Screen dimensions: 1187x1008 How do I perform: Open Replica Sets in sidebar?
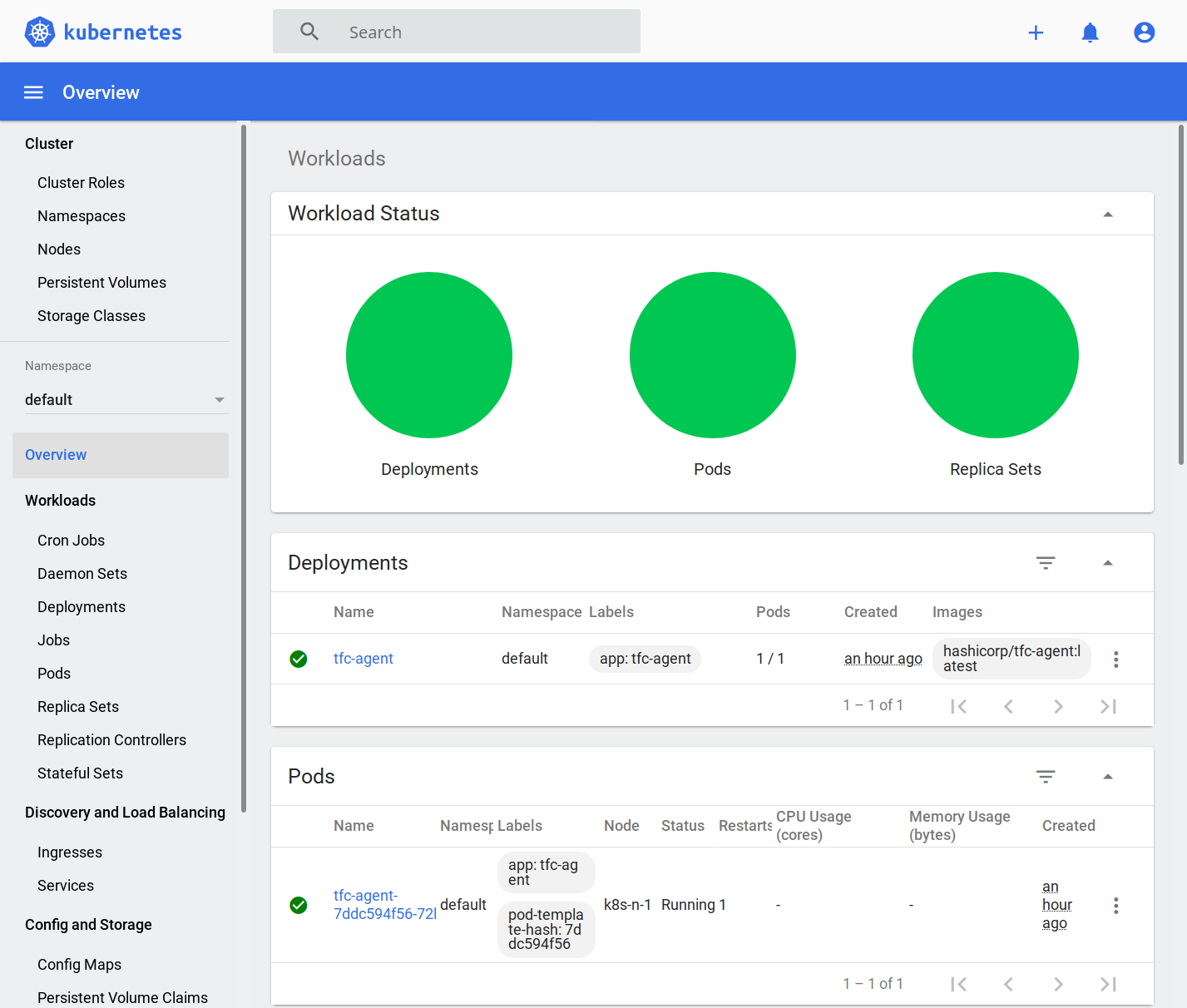(x=78, y=707)
